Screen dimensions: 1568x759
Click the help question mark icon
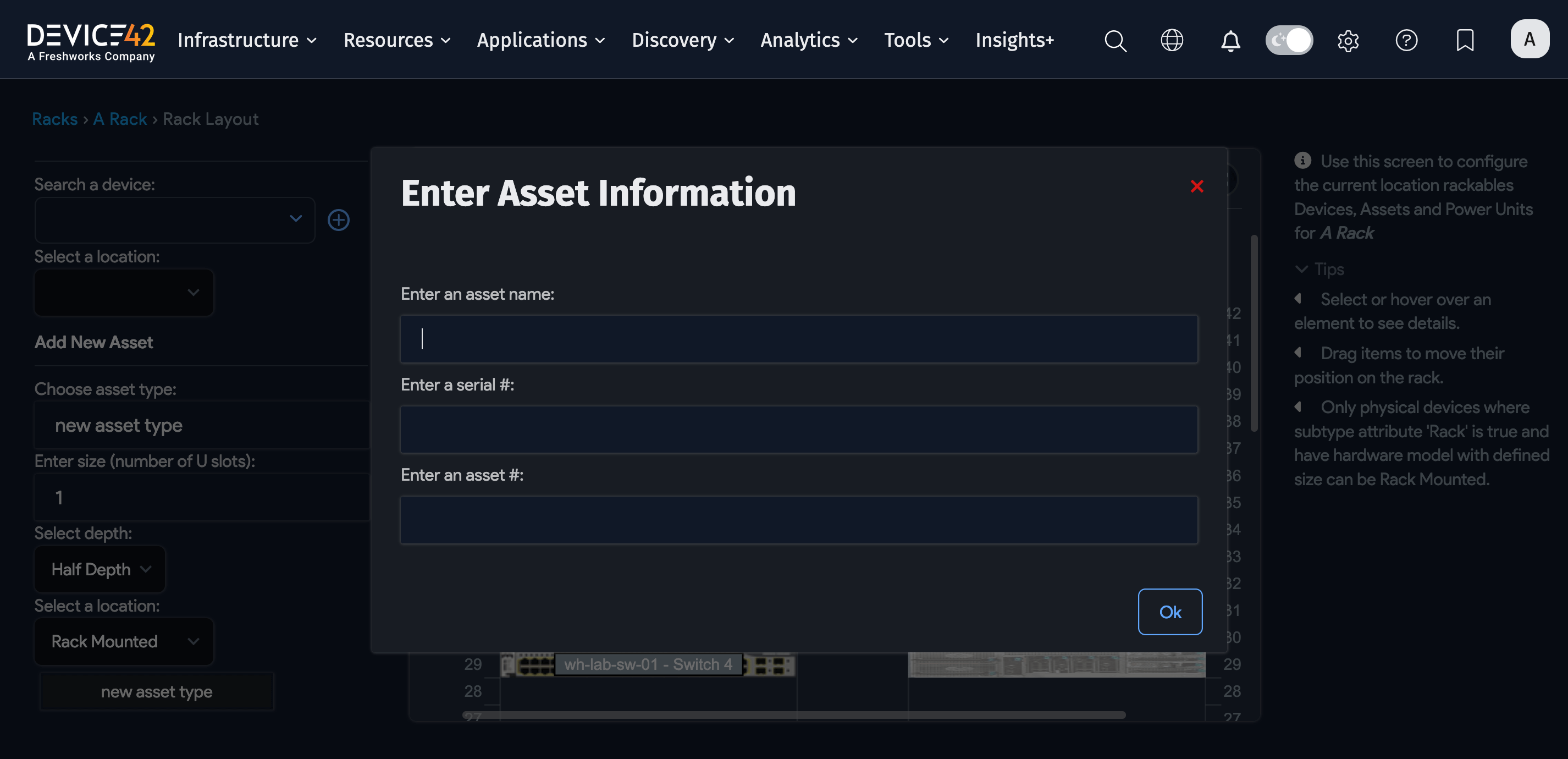pyautogui.click(x=1406, y=40)
